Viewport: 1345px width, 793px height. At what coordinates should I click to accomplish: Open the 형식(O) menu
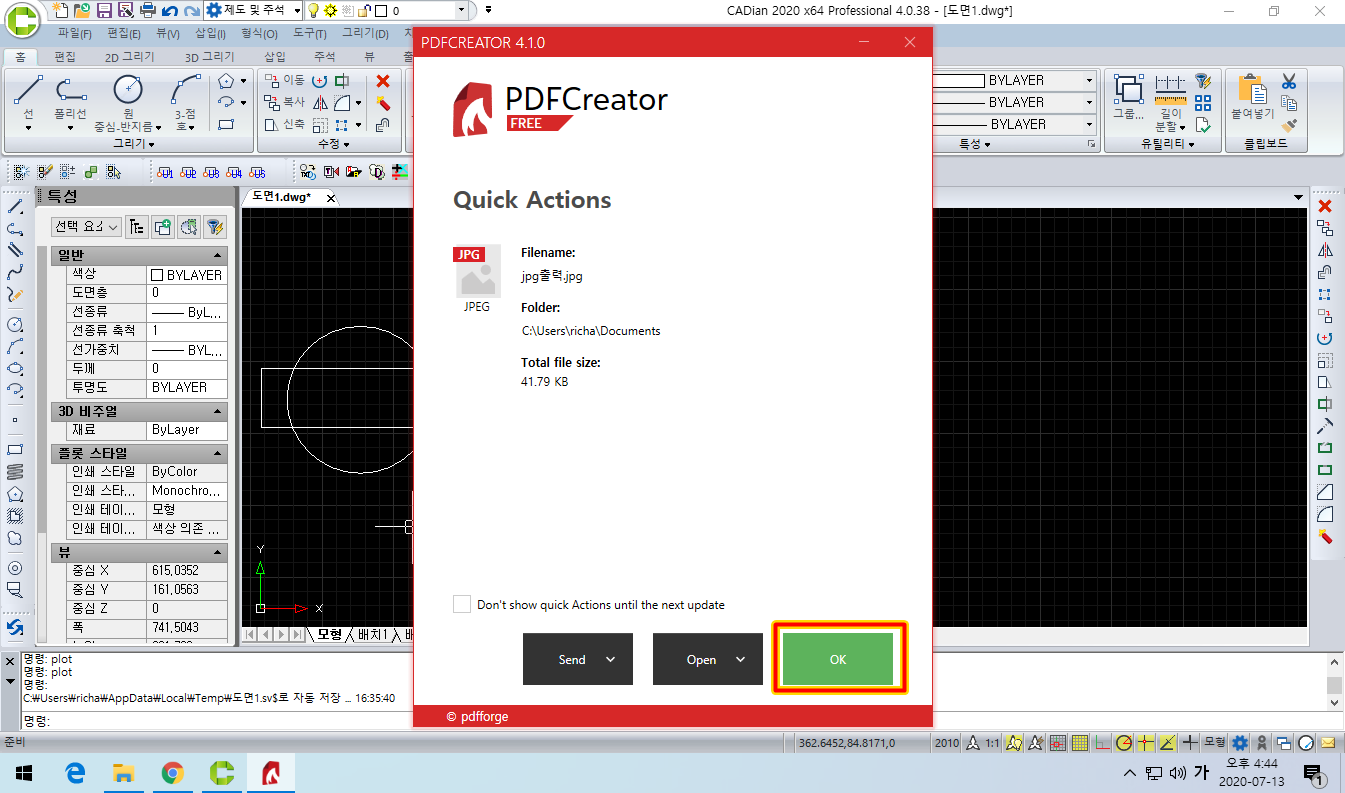pos(259,33)
